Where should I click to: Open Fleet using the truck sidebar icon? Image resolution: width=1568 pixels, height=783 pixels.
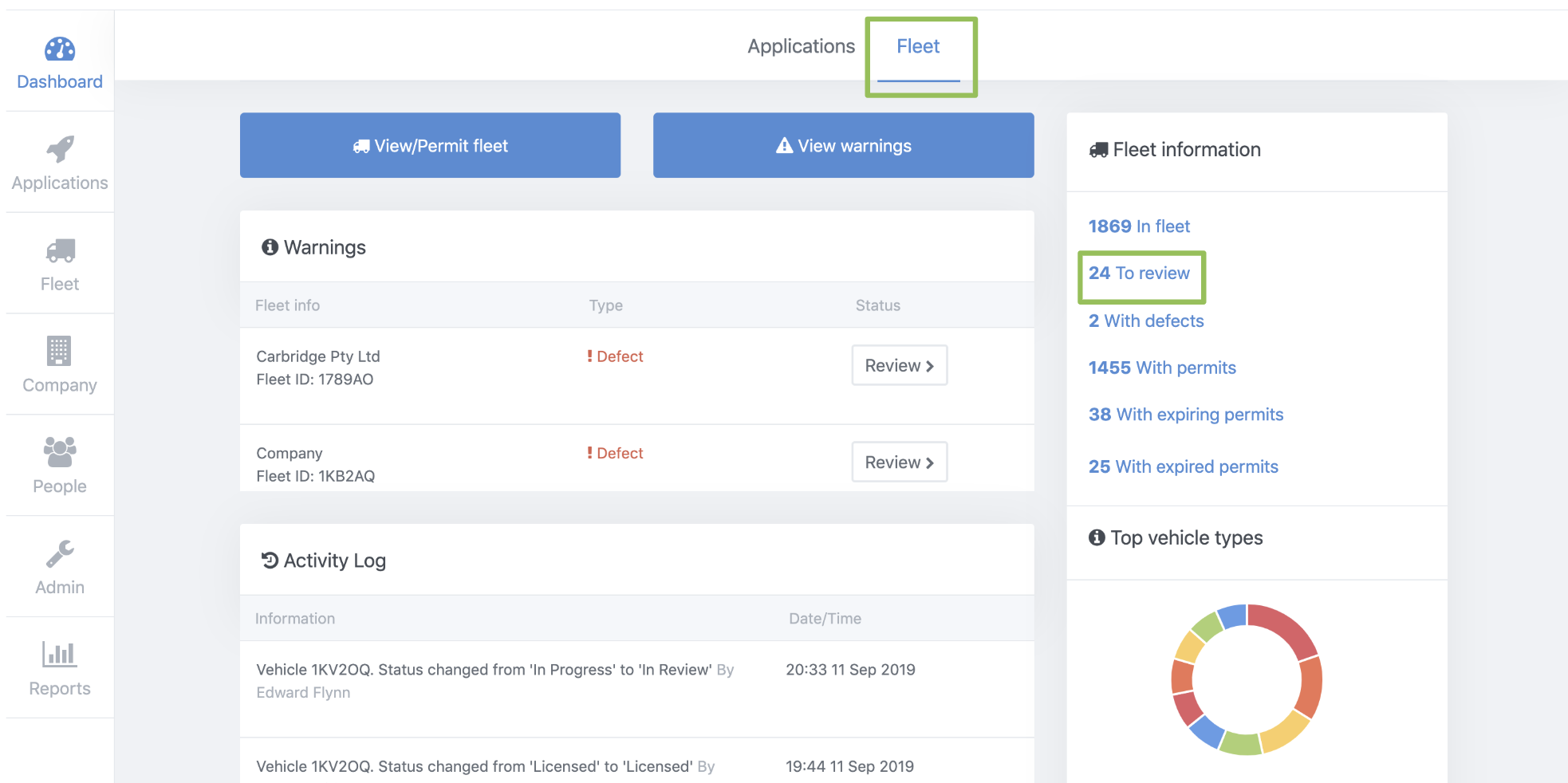[x=60, y=250]
